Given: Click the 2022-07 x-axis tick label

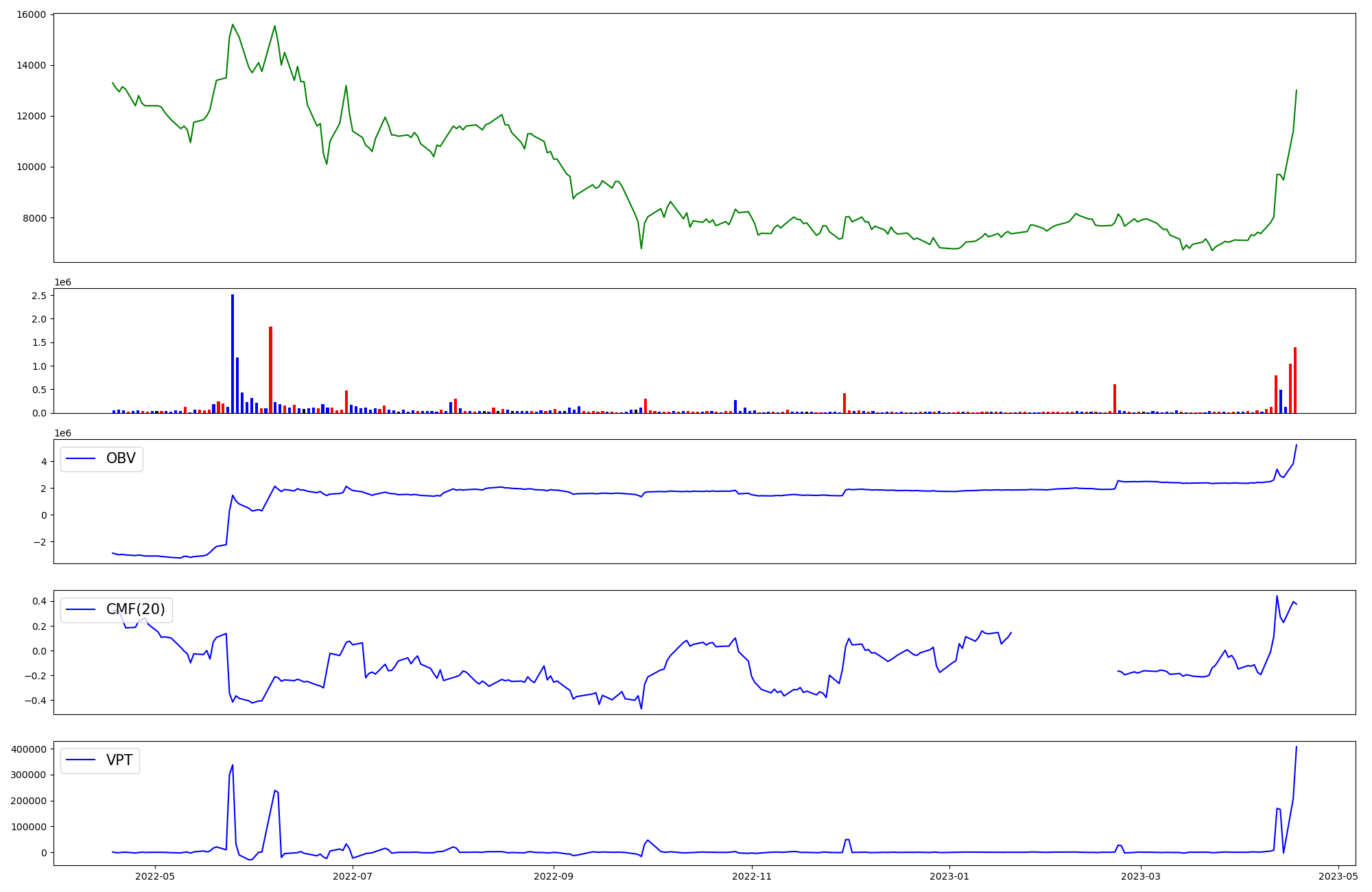Looking at the screenshot, I should click(x=353, y=876).
